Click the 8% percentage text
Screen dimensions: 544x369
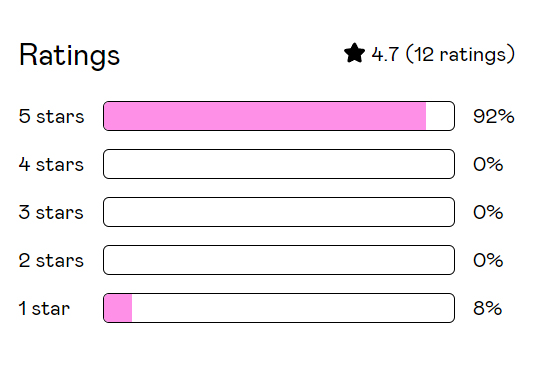pos(487,308)
